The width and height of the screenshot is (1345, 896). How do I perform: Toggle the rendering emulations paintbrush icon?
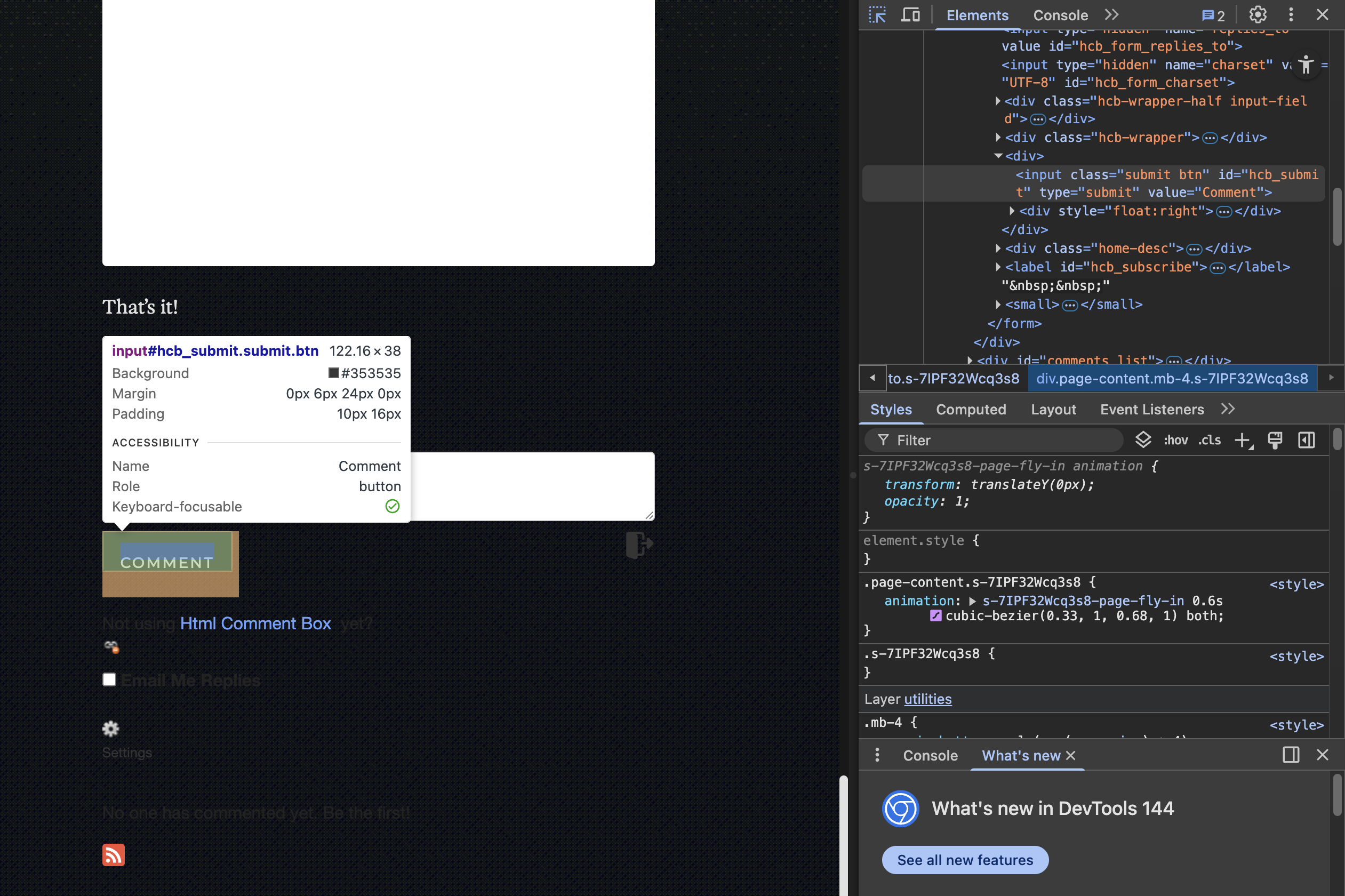(1275, 440)
